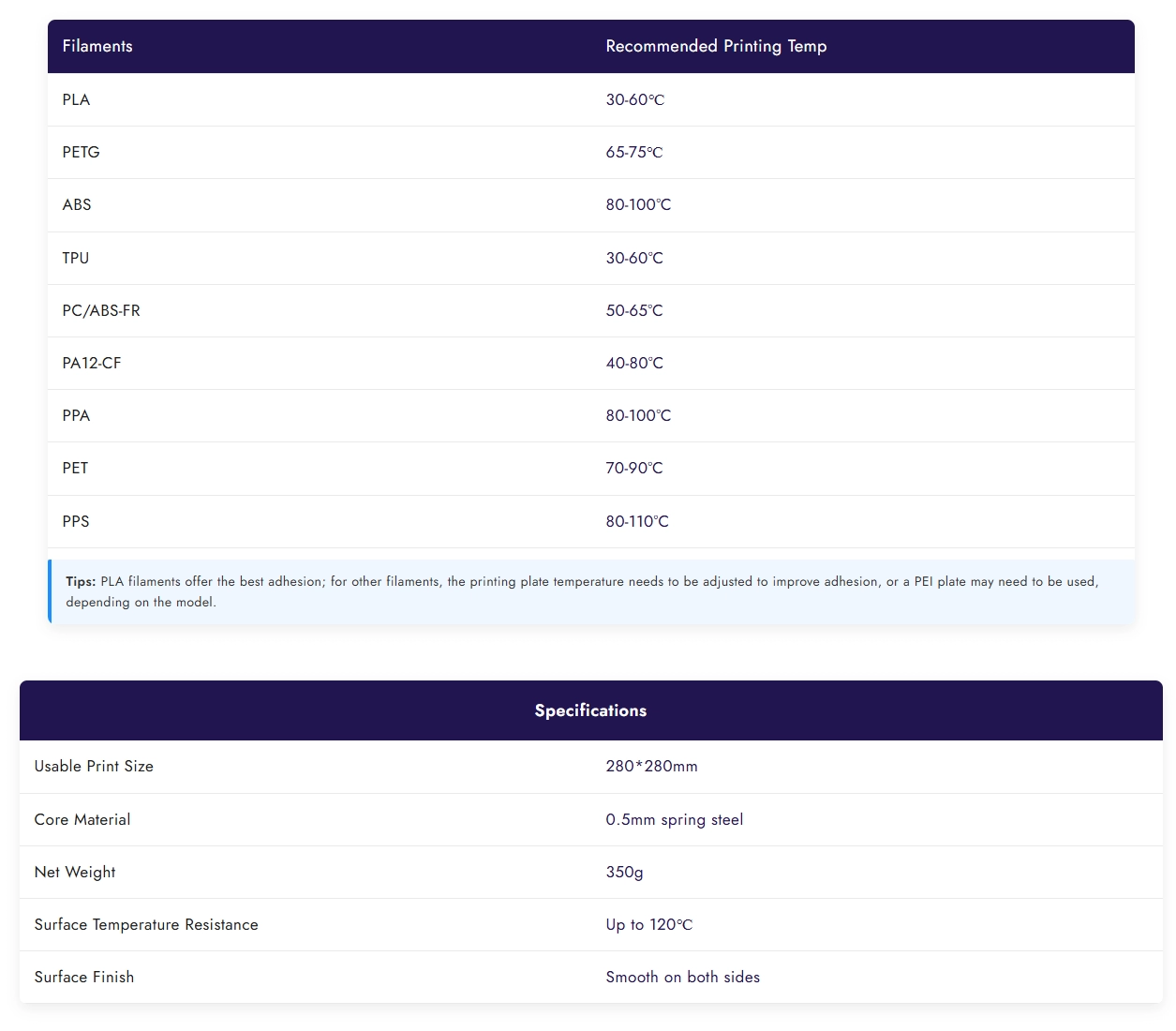The height and width of the screenshot is (1031, 1176).
Task: Select the PPS filament cell
Action: 76,522
